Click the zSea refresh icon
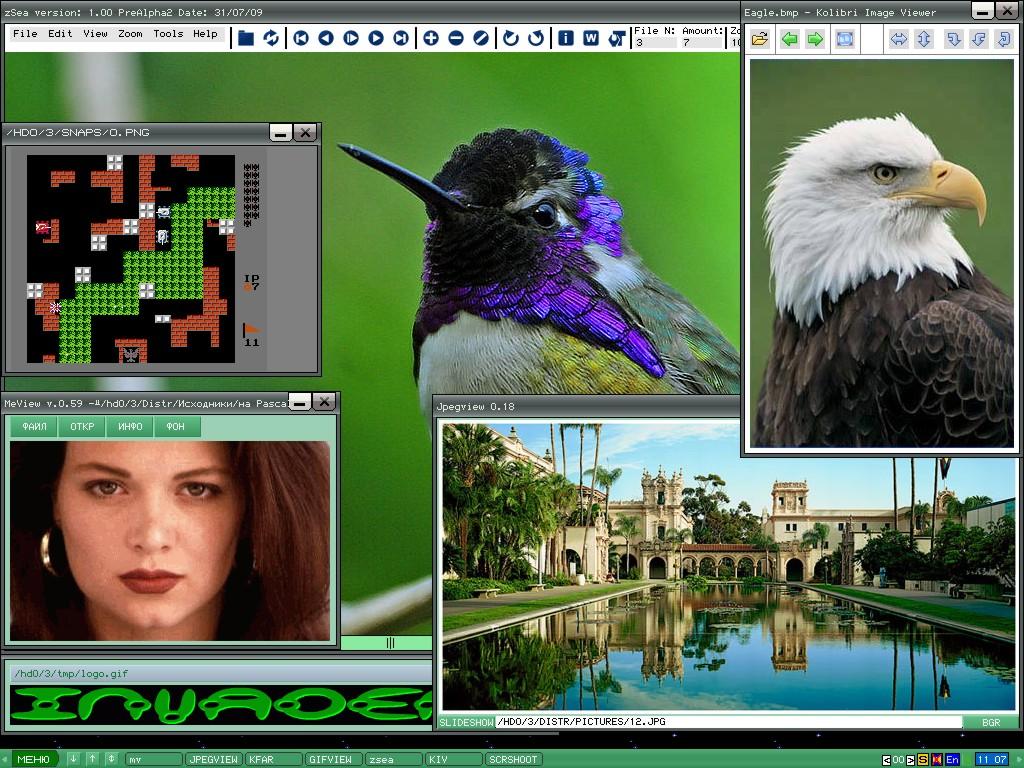The image size is (1024, 768). pyautogui.click(x=271, y=38)
